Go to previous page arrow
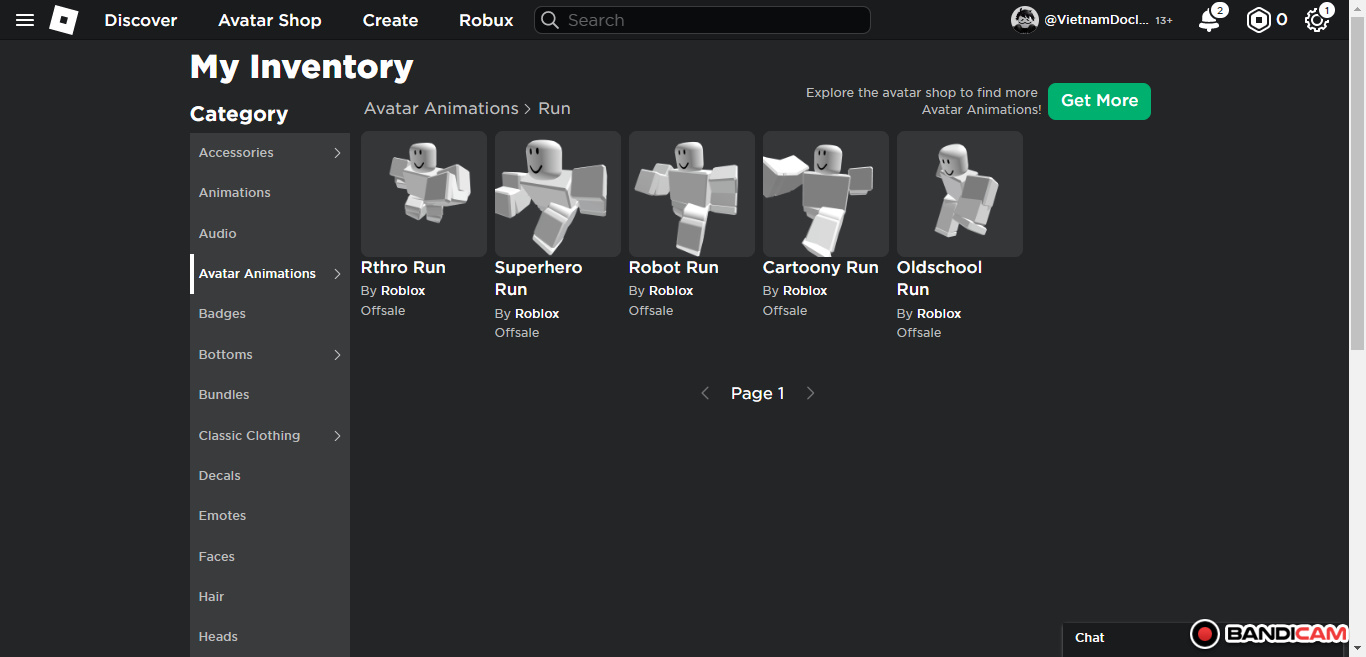The height and width of the screenshot is (657, 1366). point(705,393)
